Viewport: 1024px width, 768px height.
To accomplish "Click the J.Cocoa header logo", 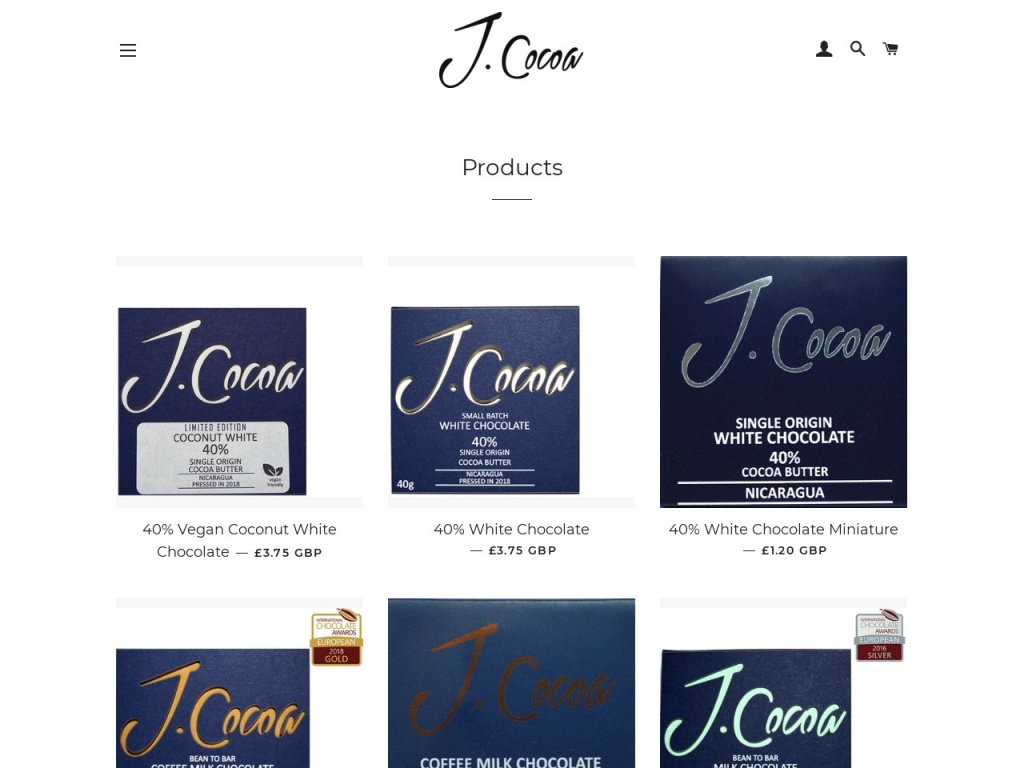I will pyautogui.click(x=511, y=50).
